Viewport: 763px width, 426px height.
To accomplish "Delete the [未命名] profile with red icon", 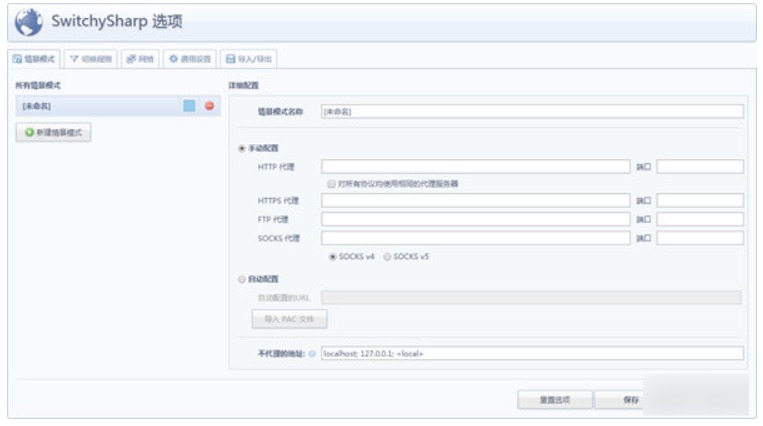I will [209, 106].
